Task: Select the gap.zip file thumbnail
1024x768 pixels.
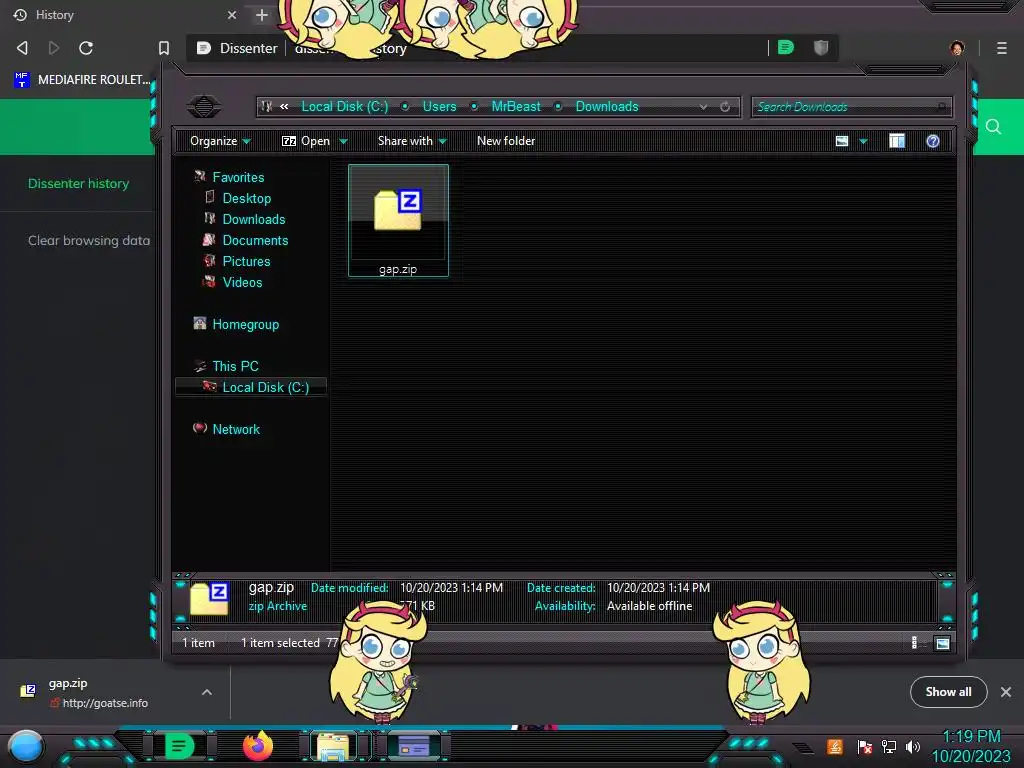Action: [398, 221]
